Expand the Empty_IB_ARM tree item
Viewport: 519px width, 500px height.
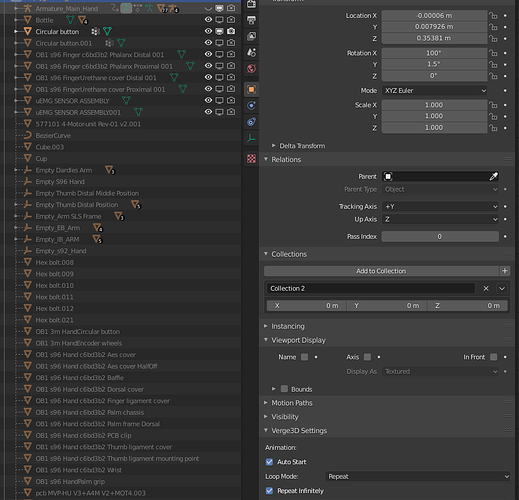[x=15, y=239]
